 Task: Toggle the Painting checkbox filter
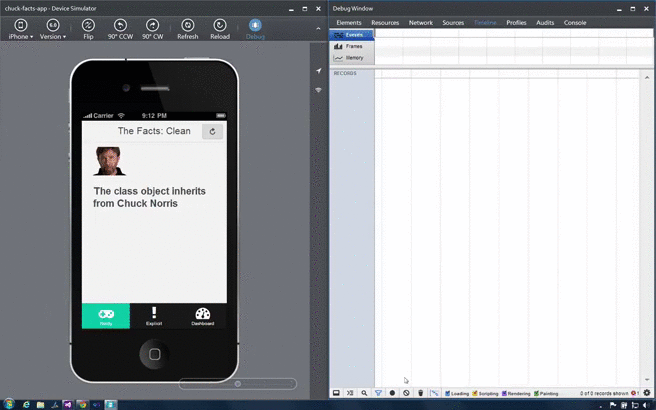pyautogui.click(x=536, y=393)
